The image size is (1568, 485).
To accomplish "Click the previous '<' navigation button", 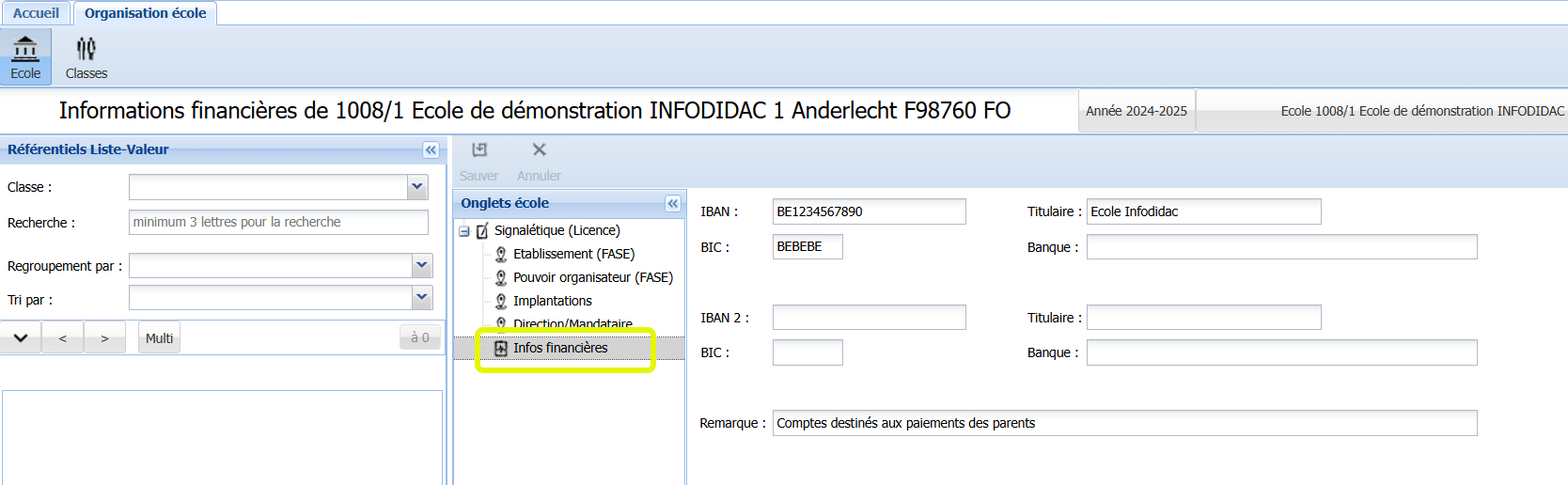I will (x=63, y=338).
